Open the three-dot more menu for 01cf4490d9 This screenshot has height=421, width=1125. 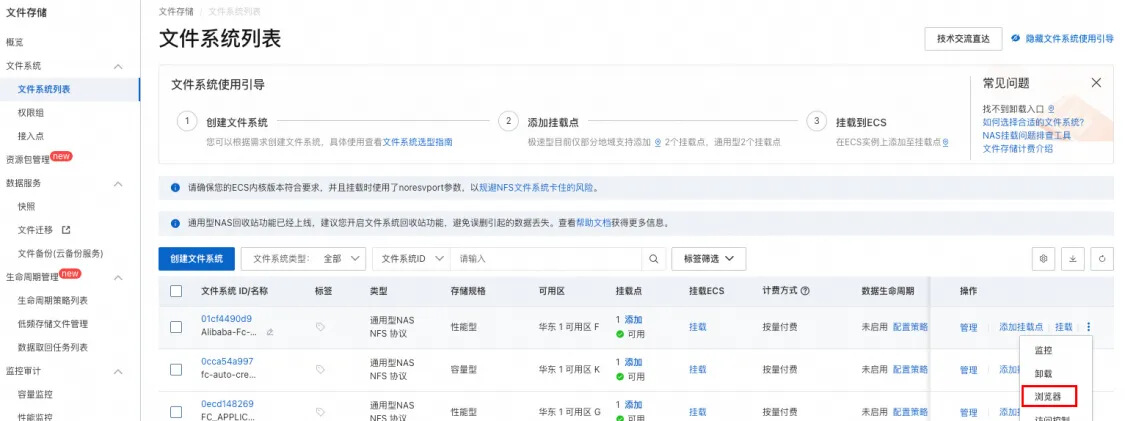point(1088,327)
